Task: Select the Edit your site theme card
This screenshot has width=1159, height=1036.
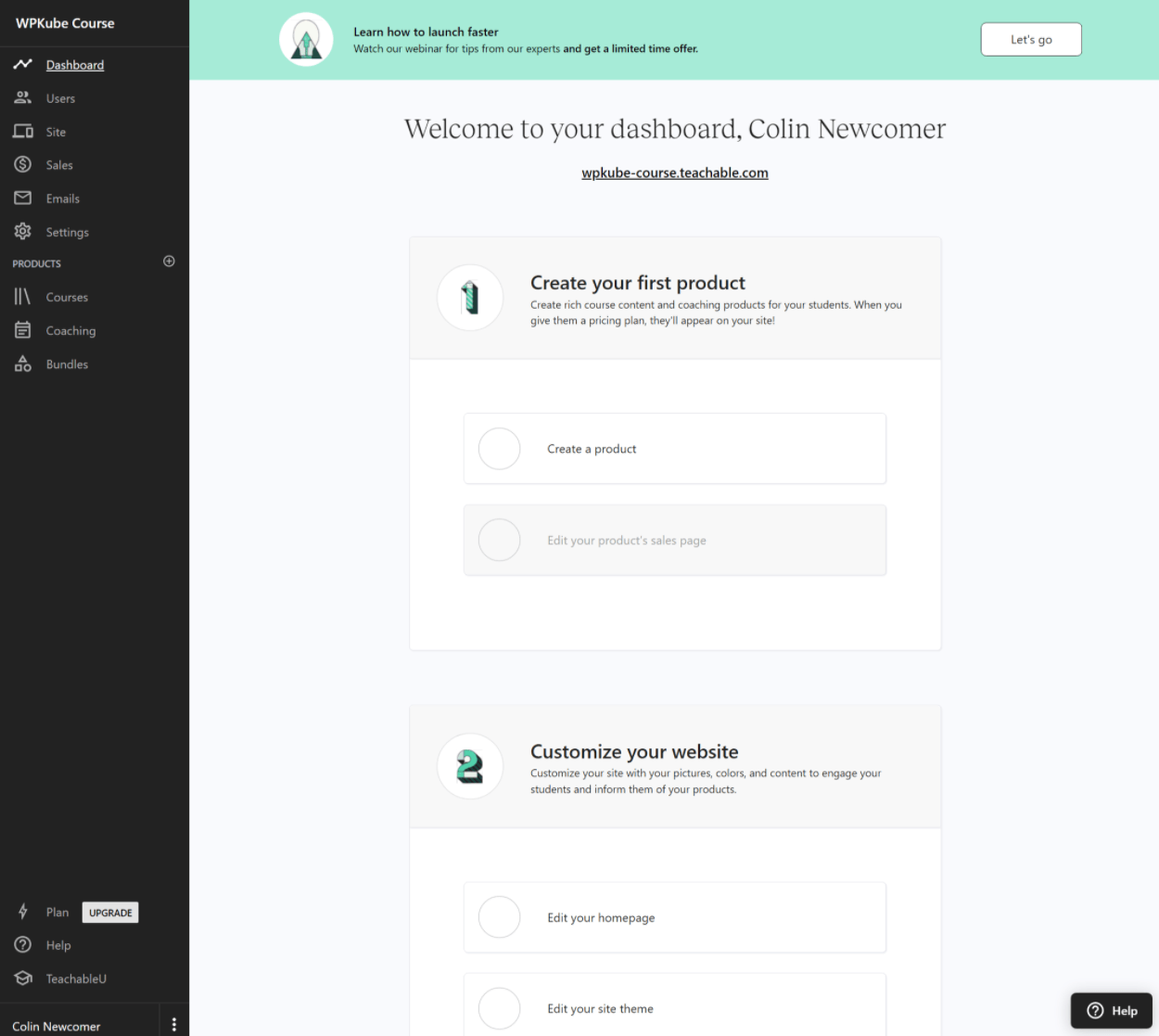Action: coord(675,1005)
